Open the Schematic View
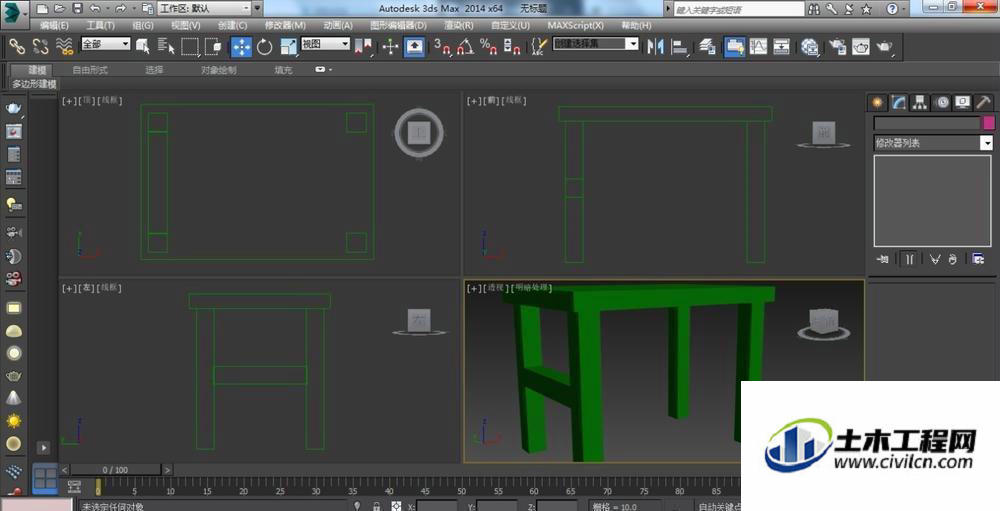Viewport: 1000px width, 511px height. click(782, 46)
